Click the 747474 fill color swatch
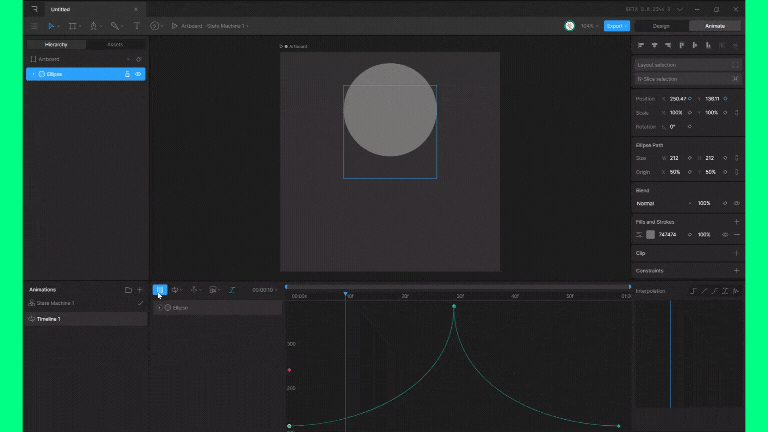Screen dimensions: 768x432 650,234
